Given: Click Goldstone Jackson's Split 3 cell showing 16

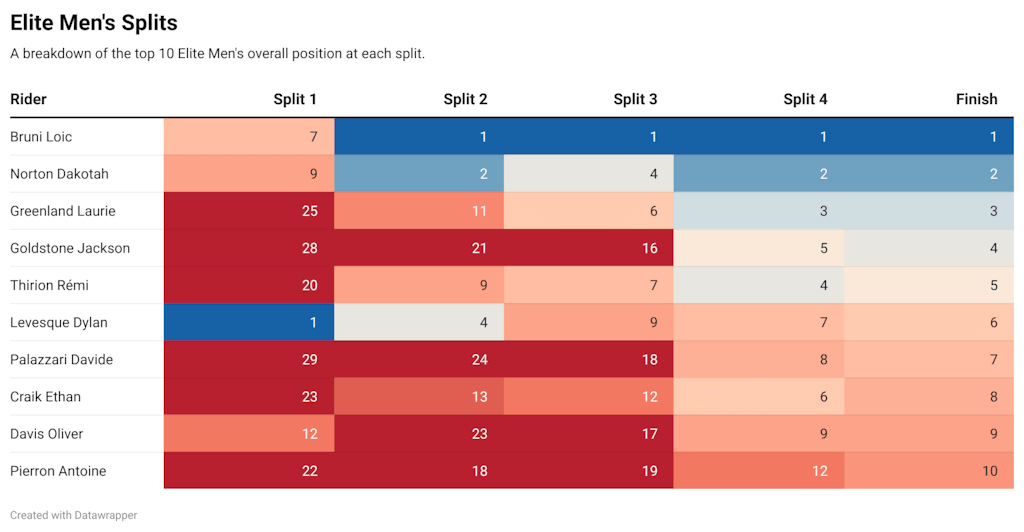Looking at the screenshot, I should click(x=589, y=248).
